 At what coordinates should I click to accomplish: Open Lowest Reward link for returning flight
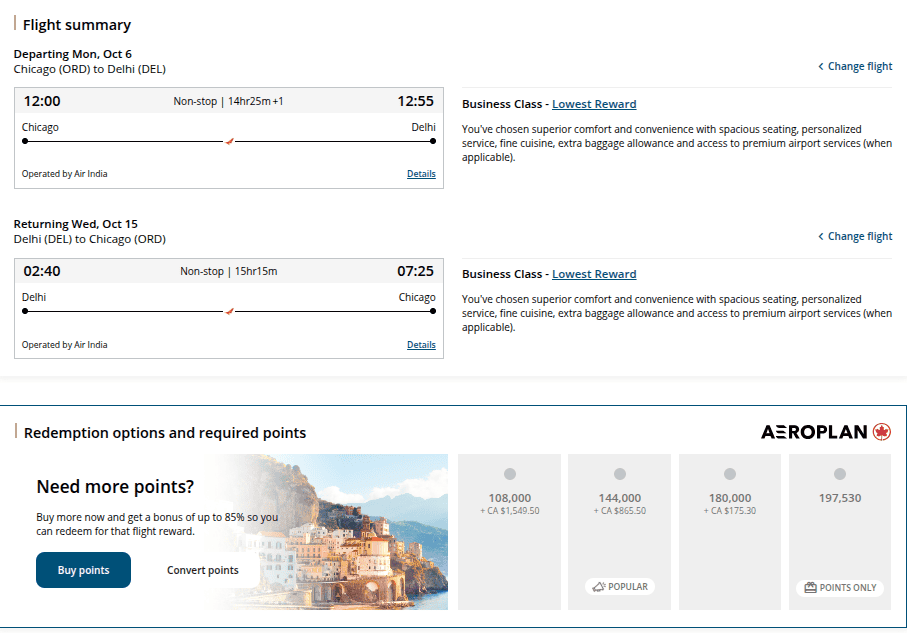pos(594,274)
